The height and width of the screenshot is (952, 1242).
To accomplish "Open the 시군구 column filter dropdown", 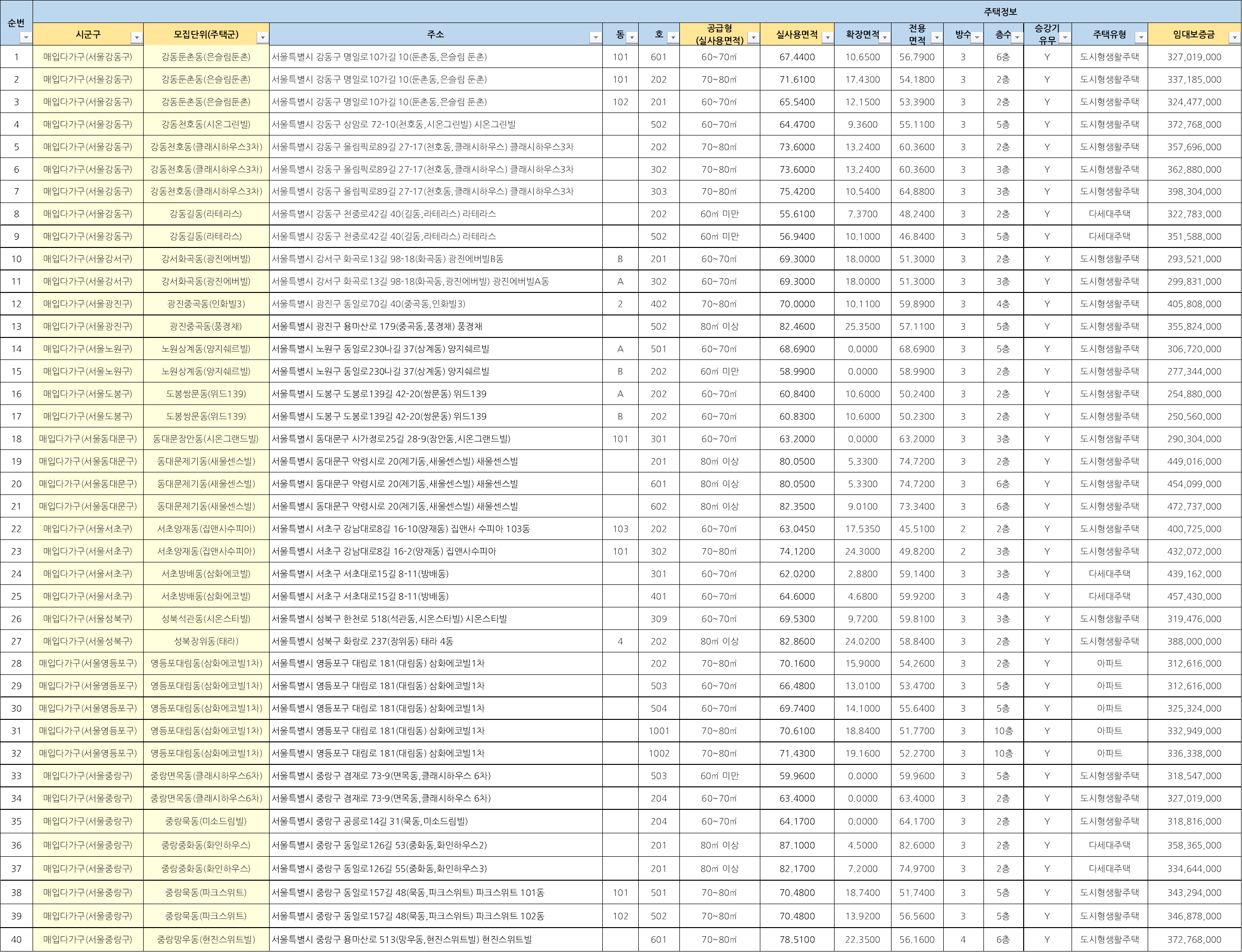I will point(136,38).
